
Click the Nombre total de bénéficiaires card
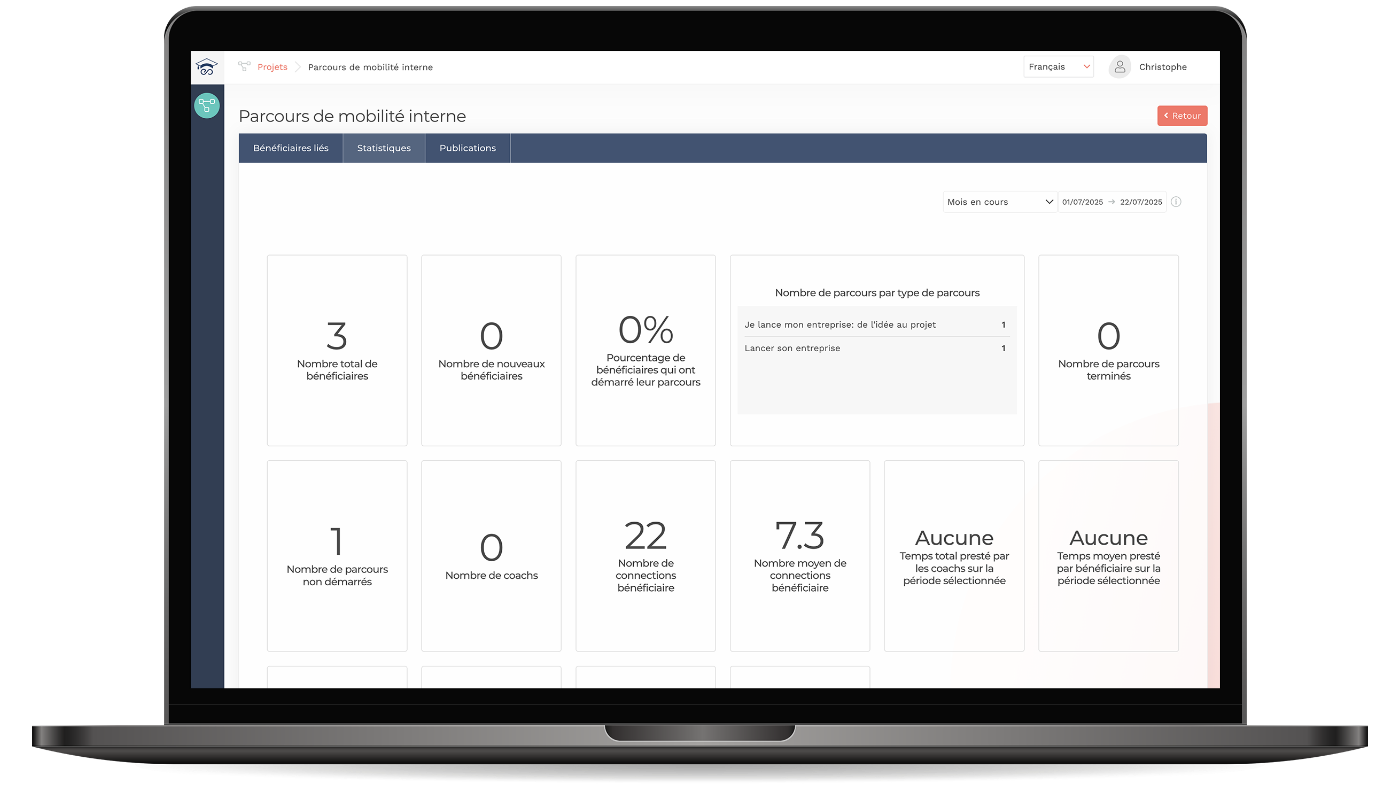337,350
